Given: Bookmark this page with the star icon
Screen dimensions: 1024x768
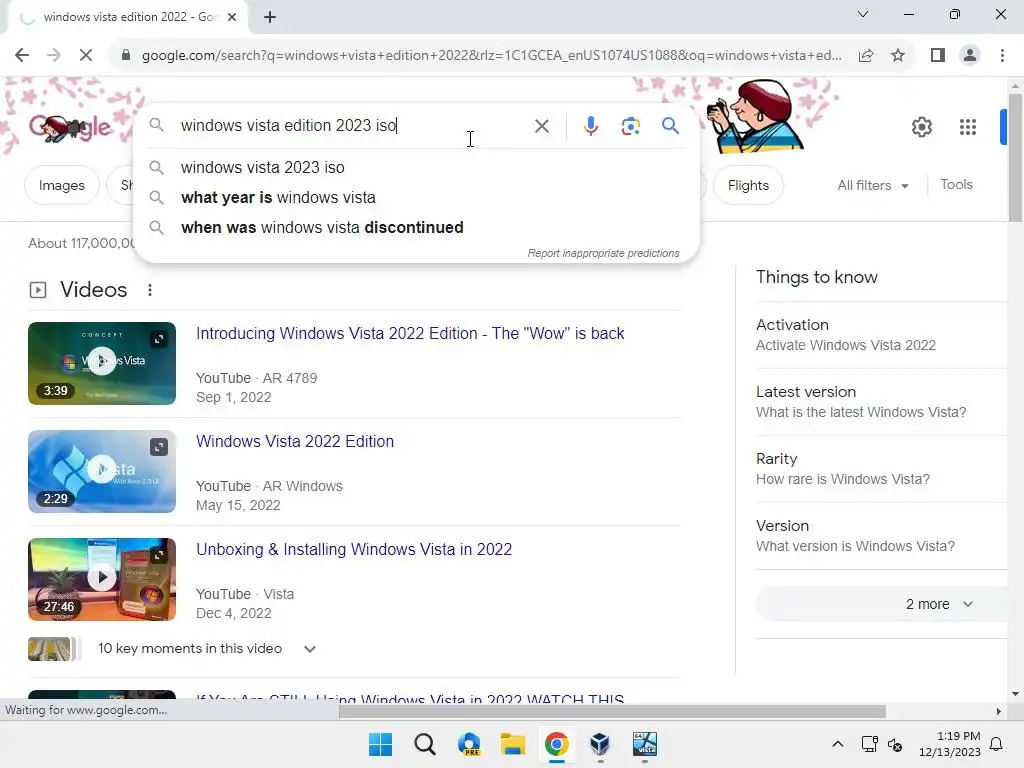Looking at the screenshot, I should (898, 56).
